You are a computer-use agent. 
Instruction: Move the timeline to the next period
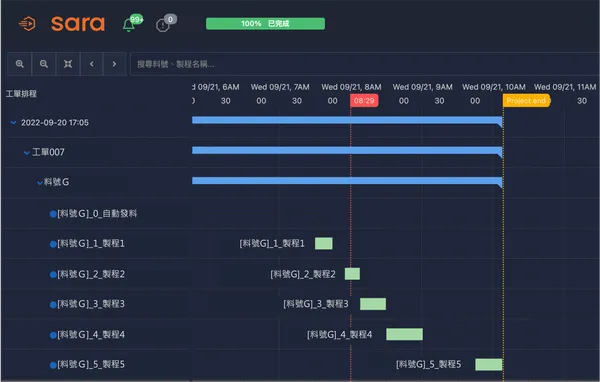(114, 64)
